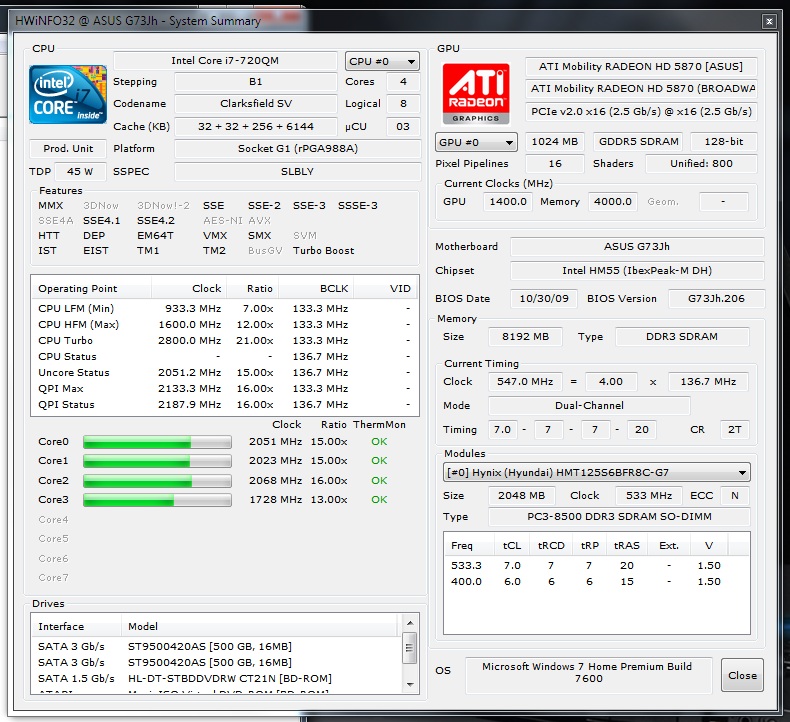The image size is (790, 722).
Task: Click the Model column header in Drives
Action: pyautogui.click(x=143, y=627)
